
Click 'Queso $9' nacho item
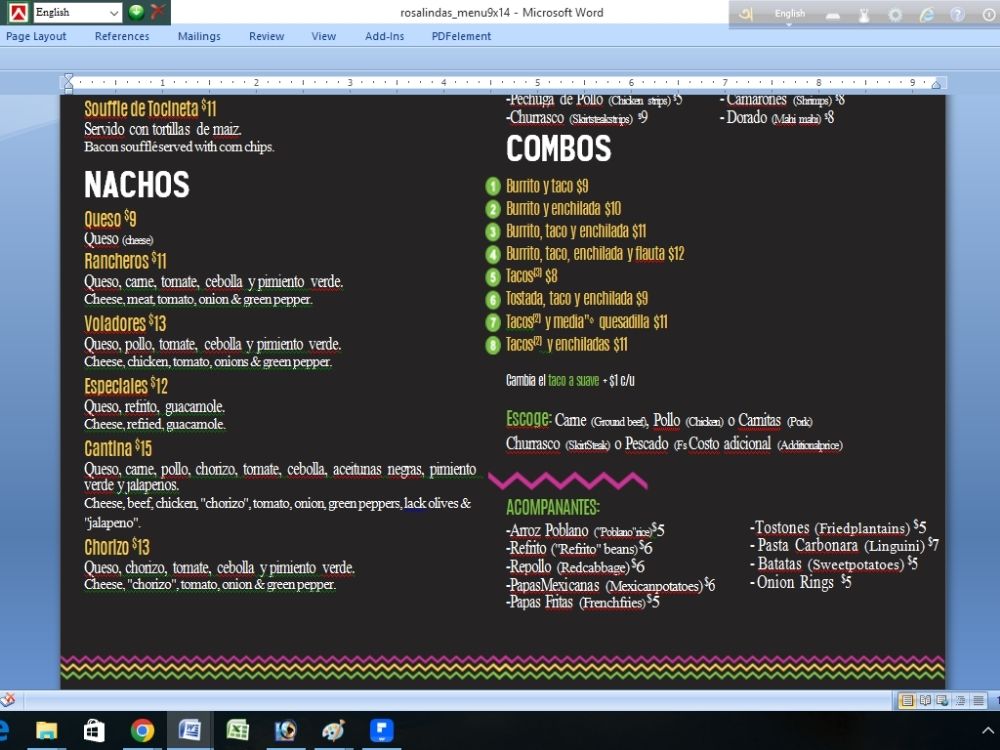click(x=110, y=219)
